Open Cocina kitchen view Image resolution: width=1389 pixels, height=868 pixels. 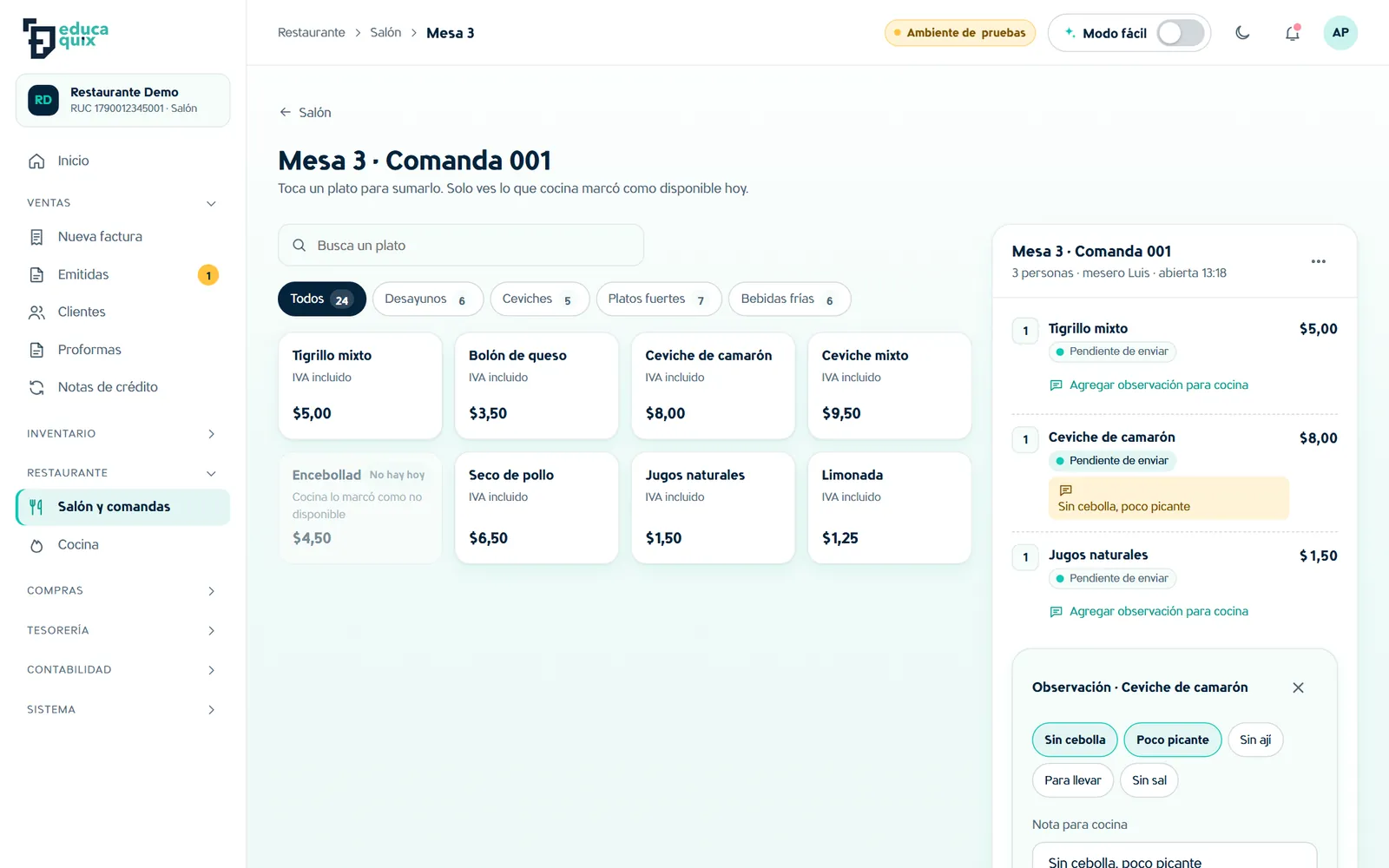122,545
